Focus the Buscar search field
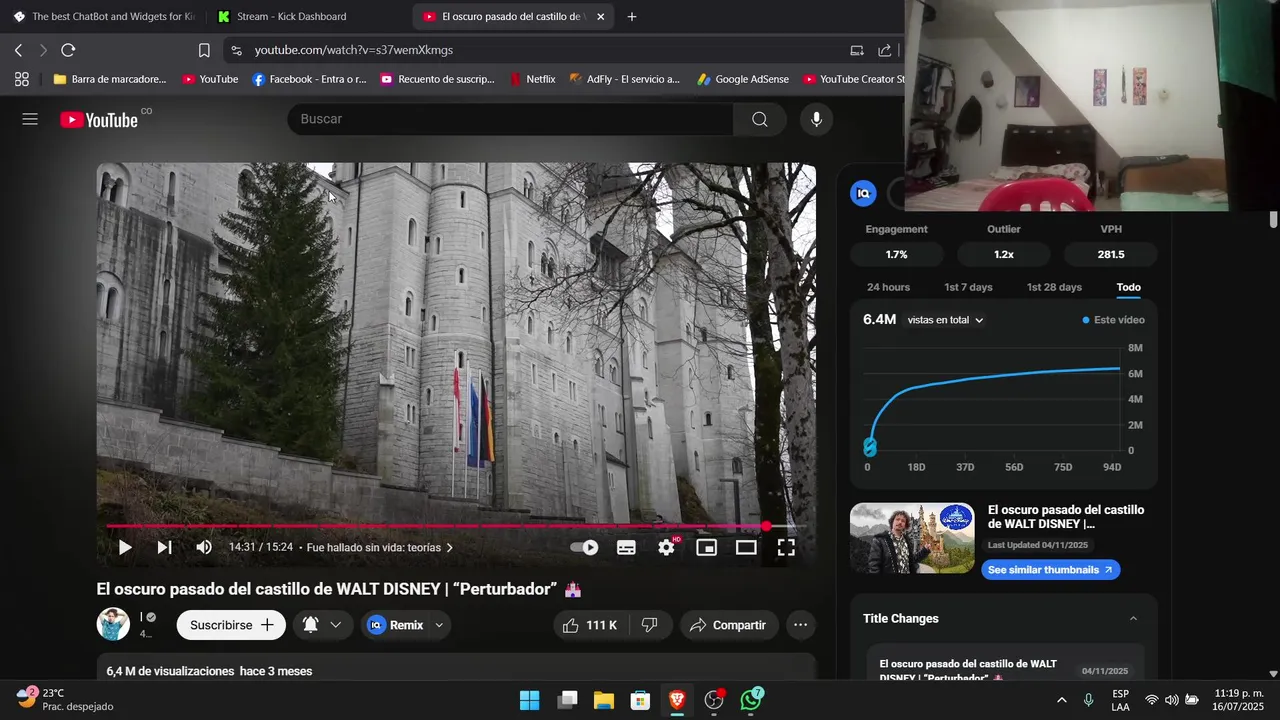Image resolution: width=1280 pixels, height=720 pixels. 510,119
